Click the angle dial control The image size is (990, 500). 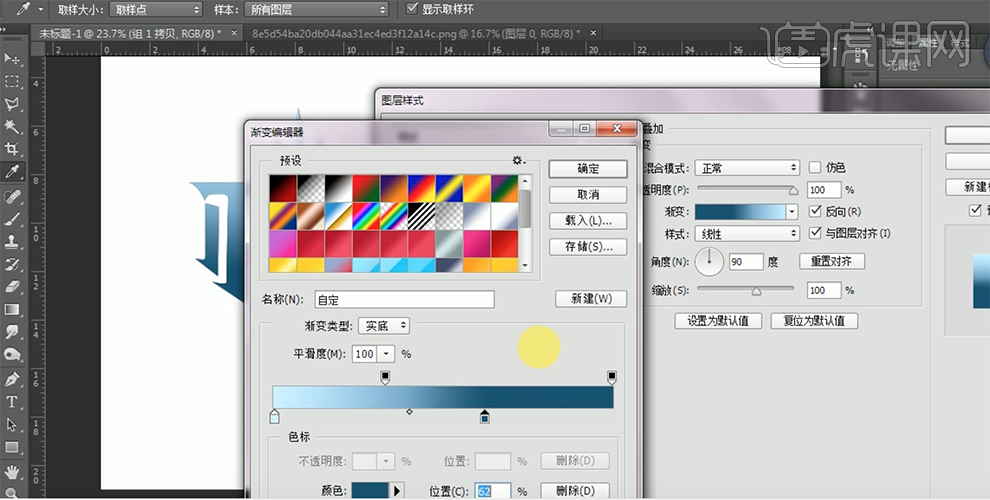[x=709, y=261]
